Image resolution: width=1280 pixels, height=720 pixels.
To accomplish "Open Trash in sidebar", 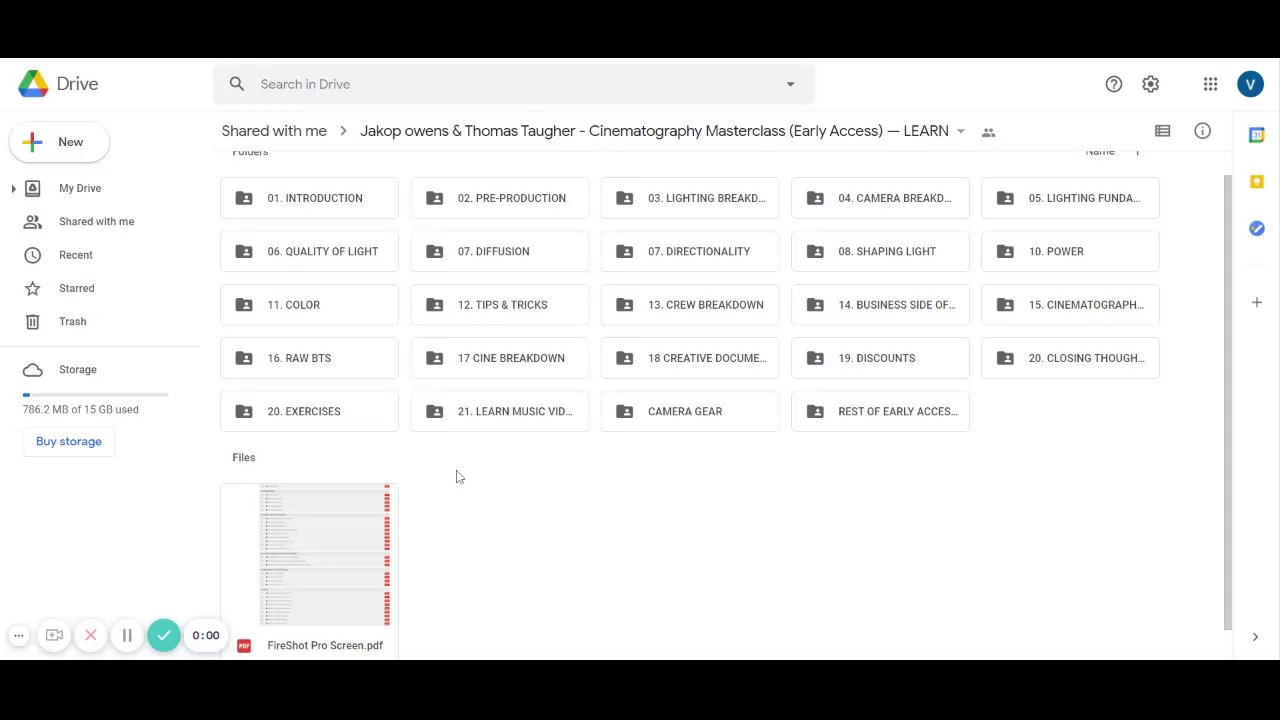I will point(72,321).
